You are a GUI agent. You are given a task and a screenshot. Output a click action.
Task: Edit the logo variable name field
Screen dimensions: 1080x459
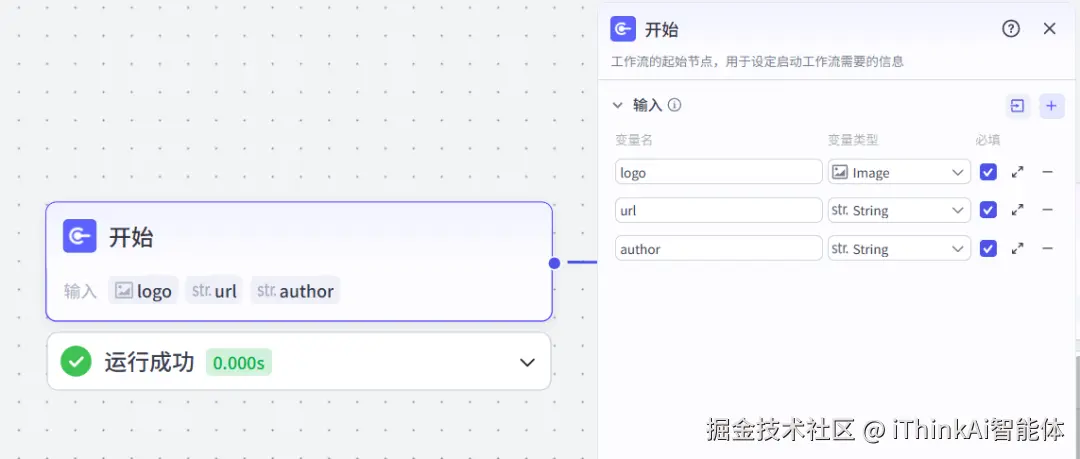point(718,172)
